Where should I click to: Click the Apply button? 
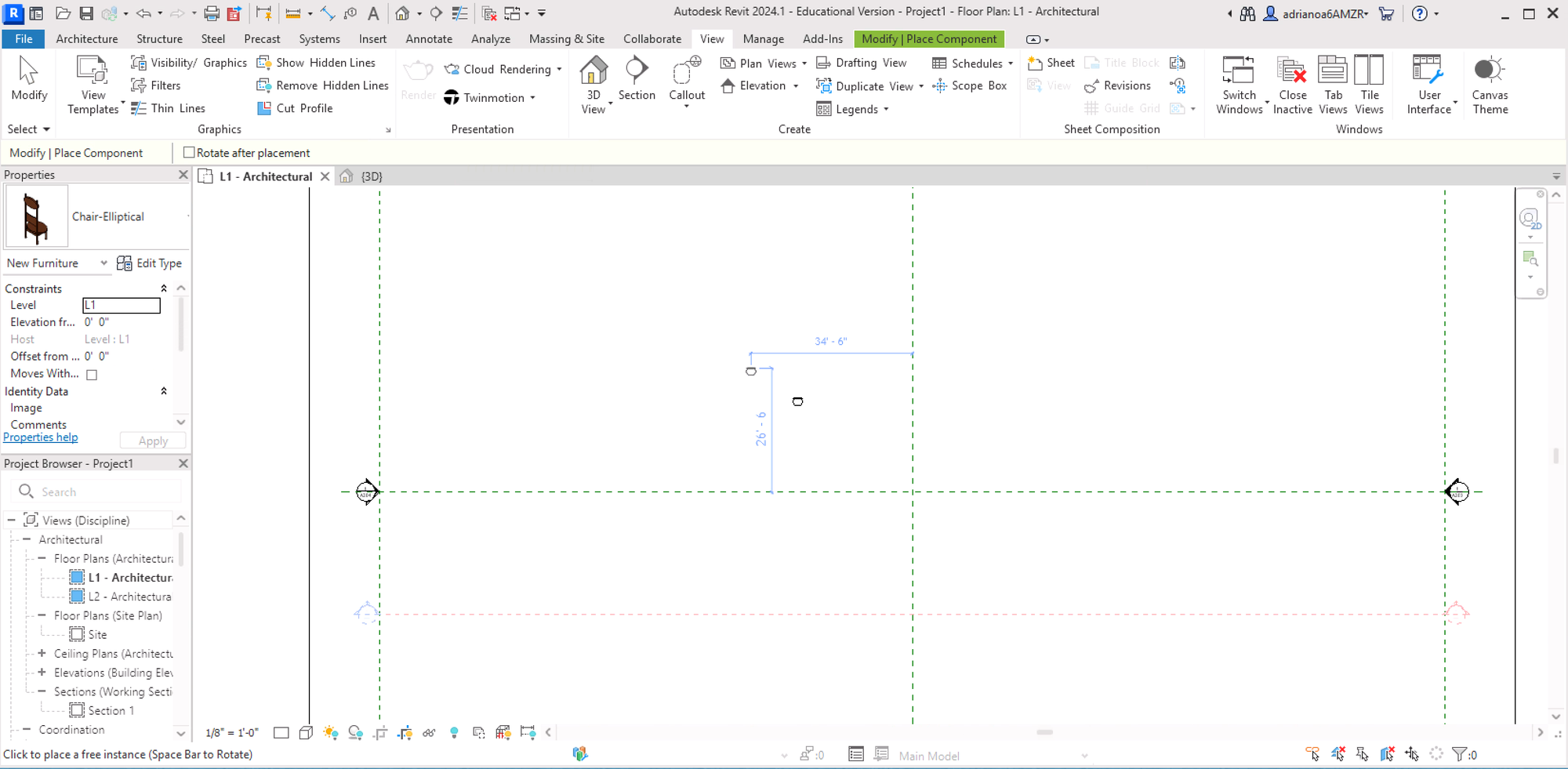153,441
